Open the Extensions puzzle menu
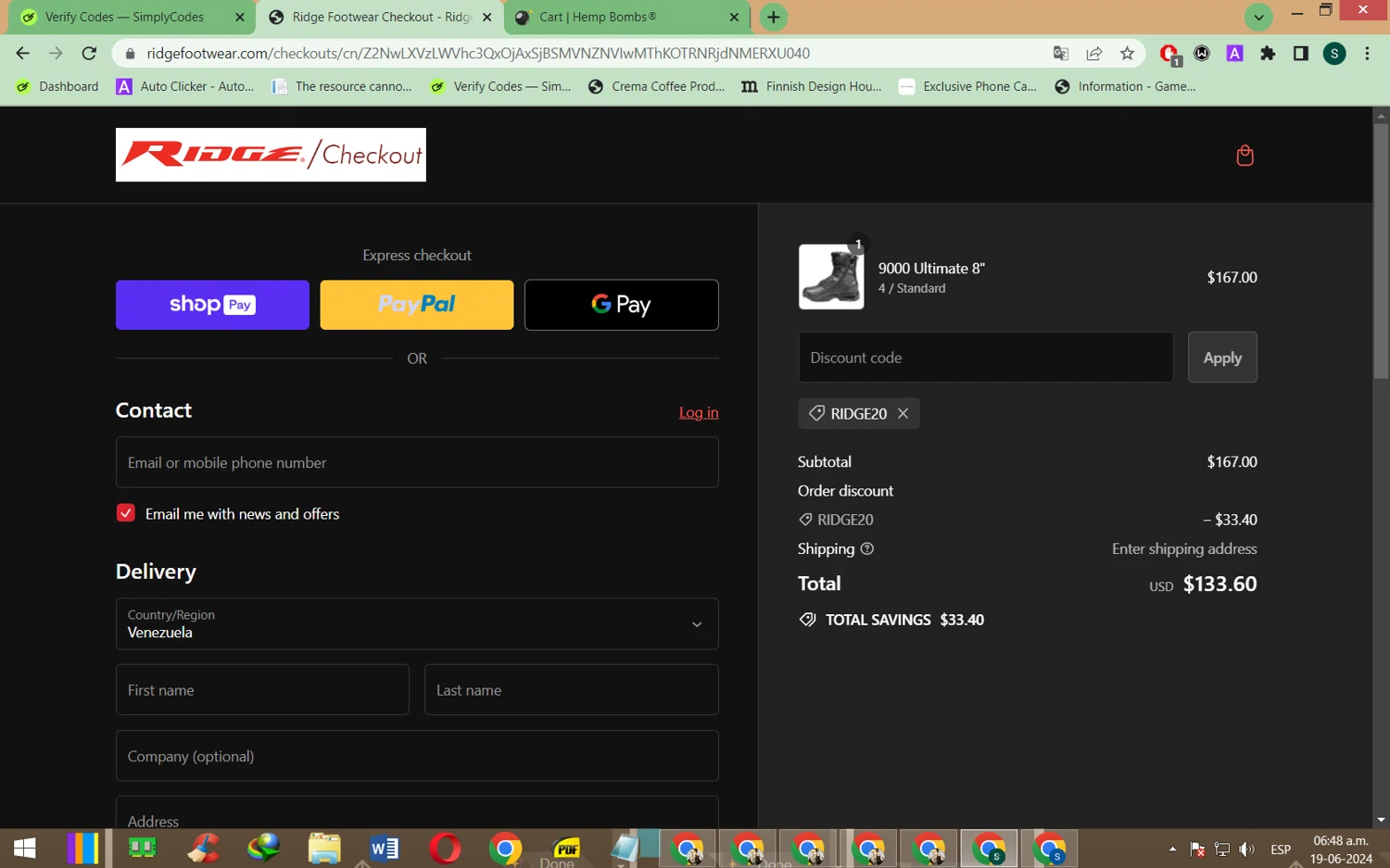 point(1268,54)
